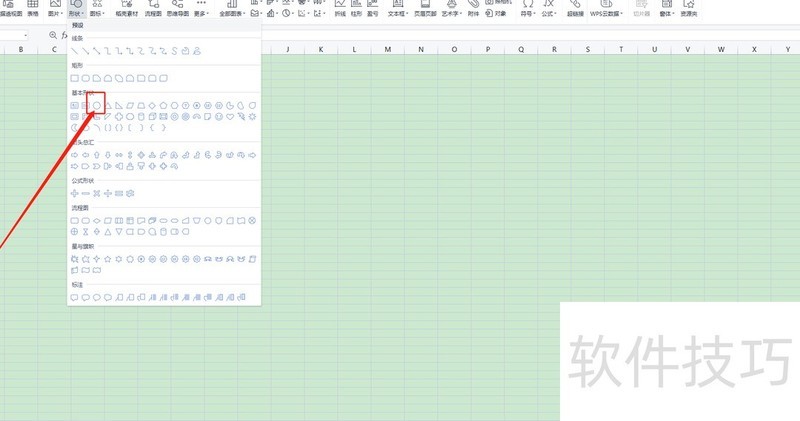Select the lightning bolt shape
The width and height of the screenshot is (800, 421).
(x=241, y=117)
